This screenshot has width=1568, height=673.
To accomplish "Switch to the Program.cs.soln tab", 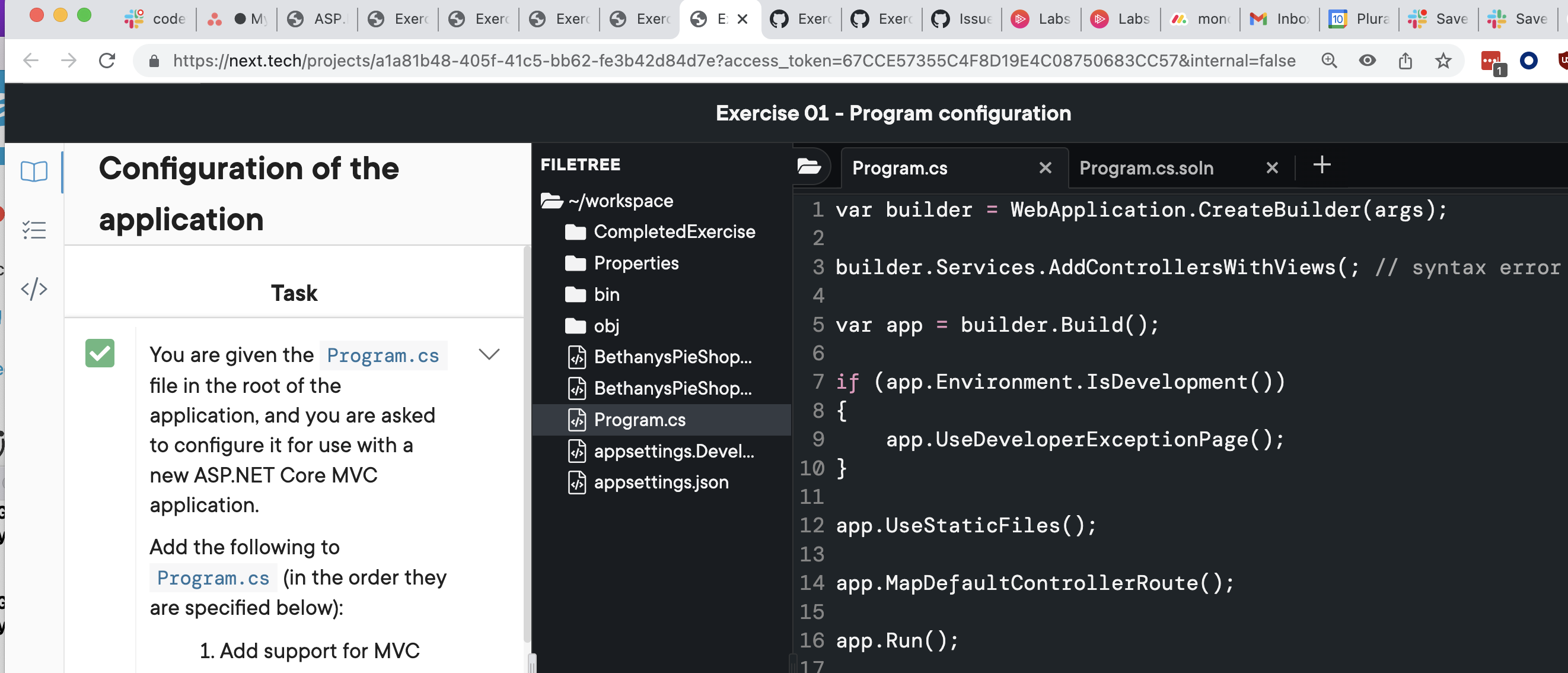I will [1146, 167].
